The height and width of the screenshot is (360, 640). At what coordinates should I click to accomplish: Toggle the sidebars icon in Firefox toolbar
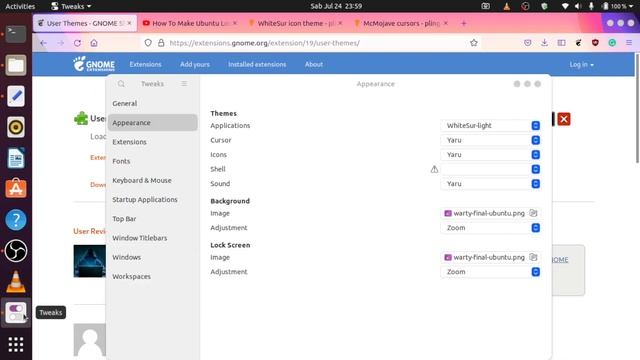(x=562, y=43)
